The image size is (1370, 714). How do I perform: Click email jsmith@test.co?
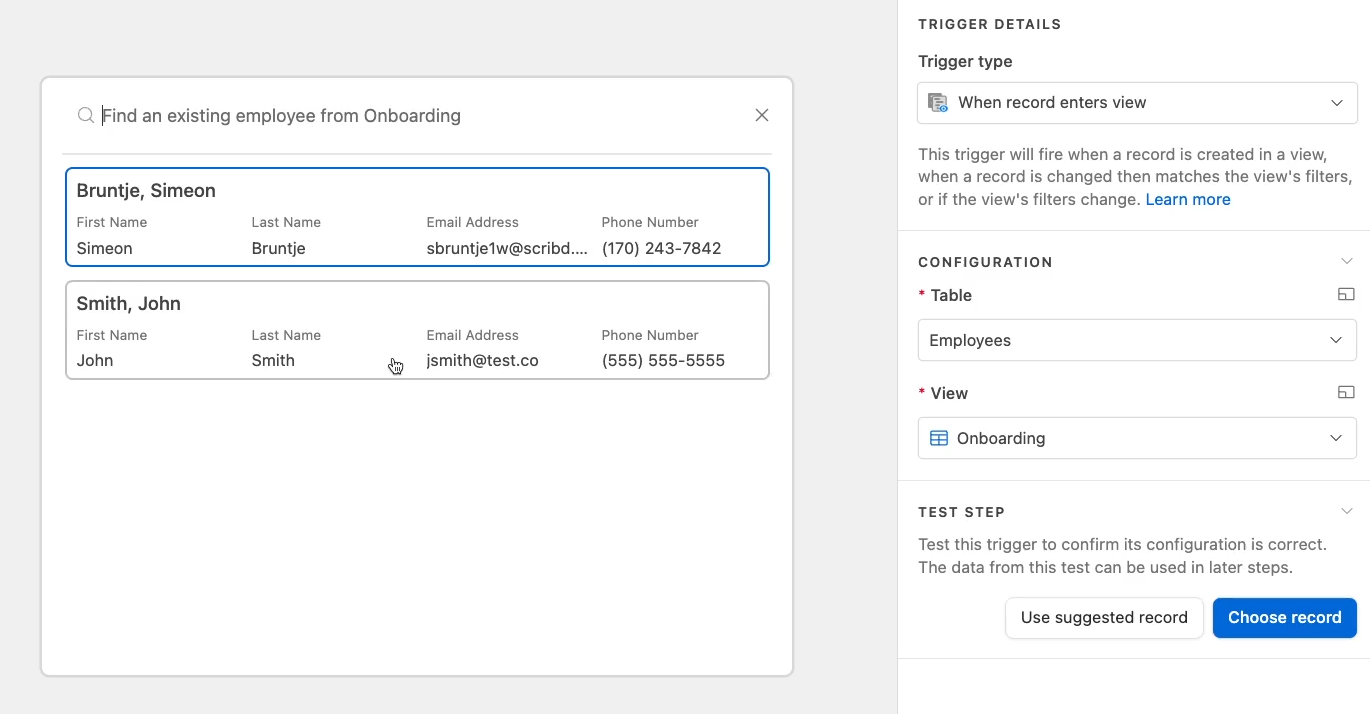click(482, 361)
